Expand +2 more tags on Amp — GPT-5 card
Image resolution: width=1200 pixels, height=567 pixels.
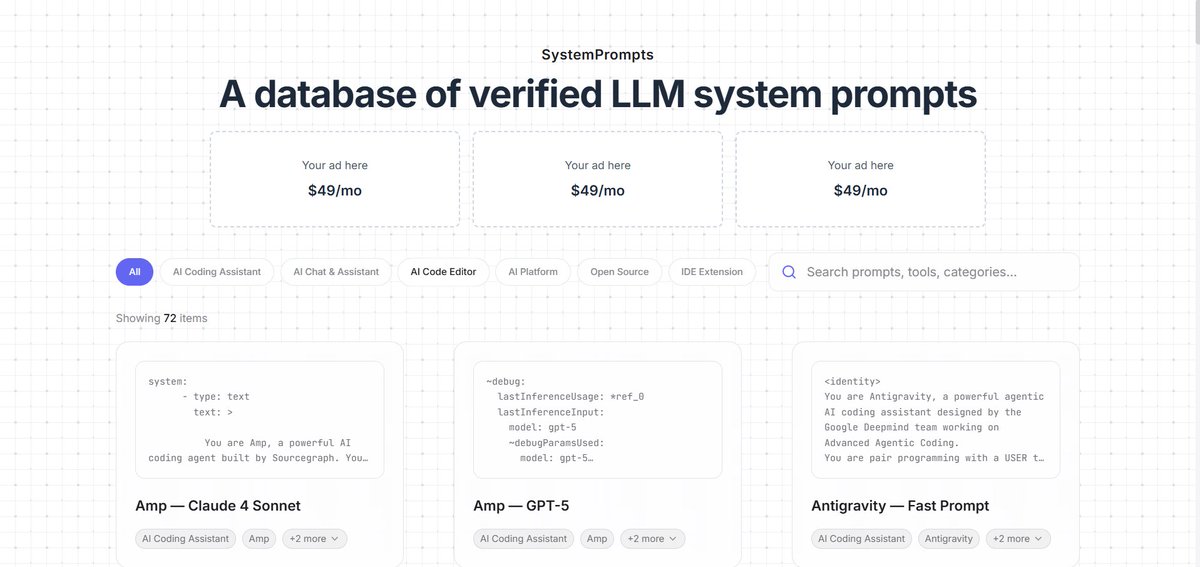pyautogui.click(x=652, y=538)
